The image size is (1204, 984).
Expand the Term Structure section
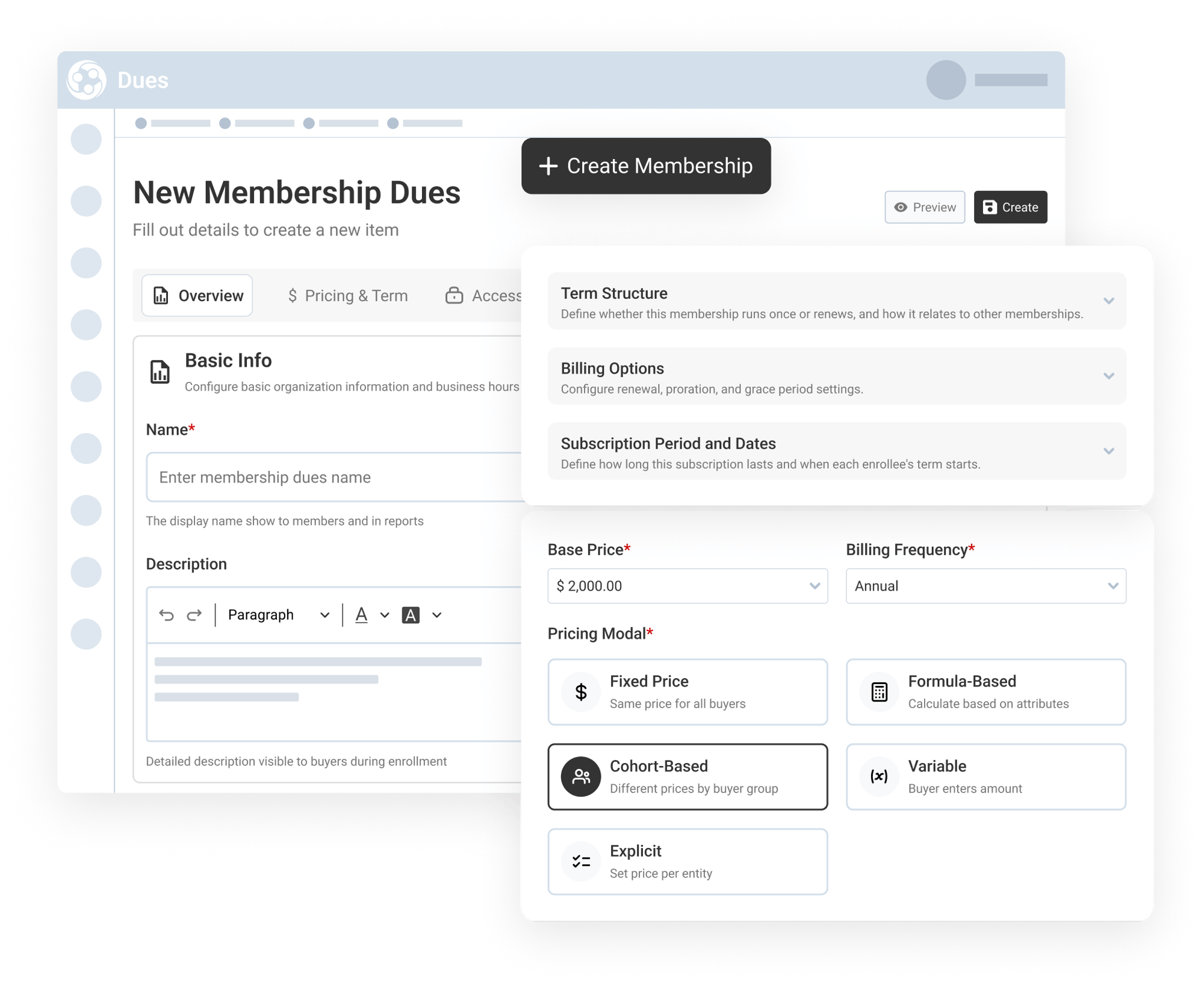(837, 301)
